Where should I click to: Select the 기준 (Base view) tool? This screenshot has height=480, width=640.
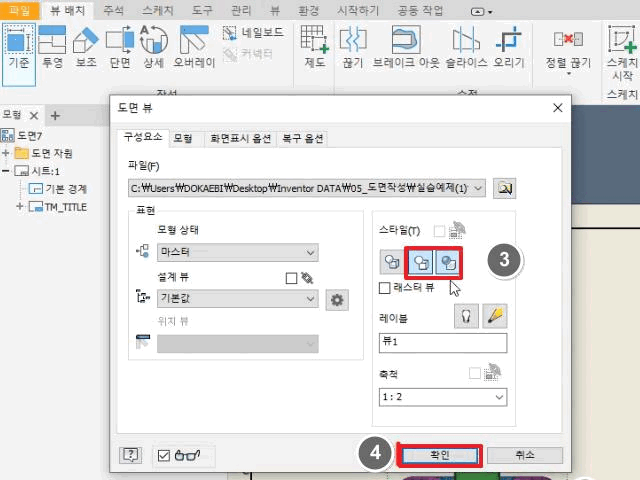point(19,54)
